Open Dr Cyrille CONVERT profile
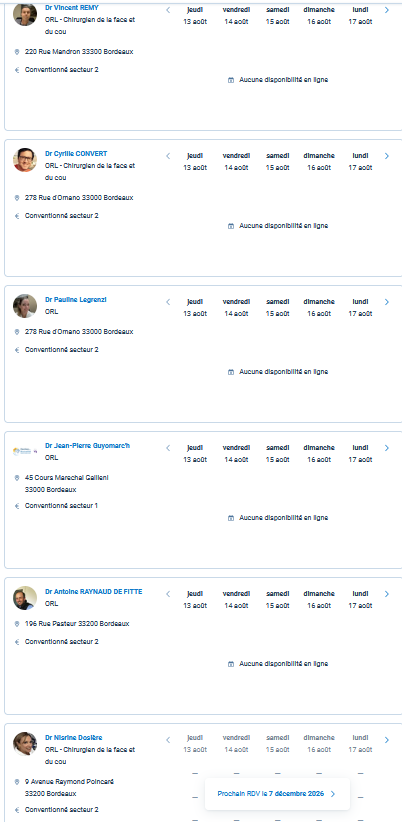The image size is (402, 822). (76, 154)
